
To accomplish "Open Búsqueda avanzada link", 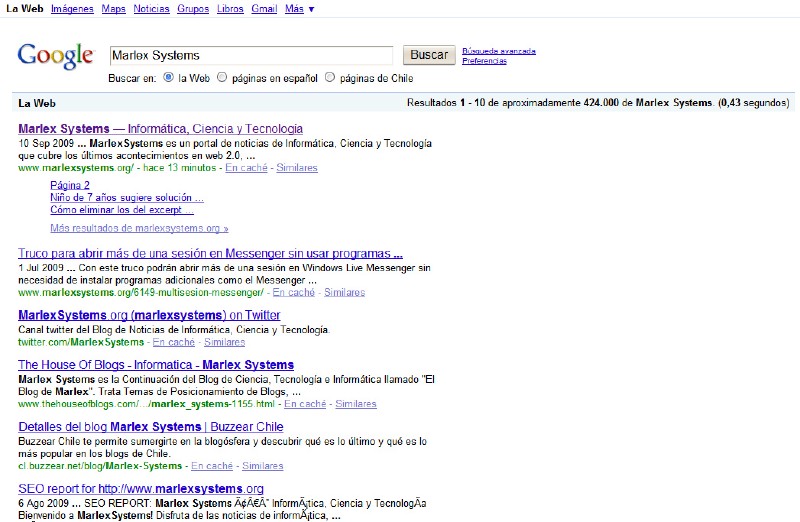I will [499, 51].
